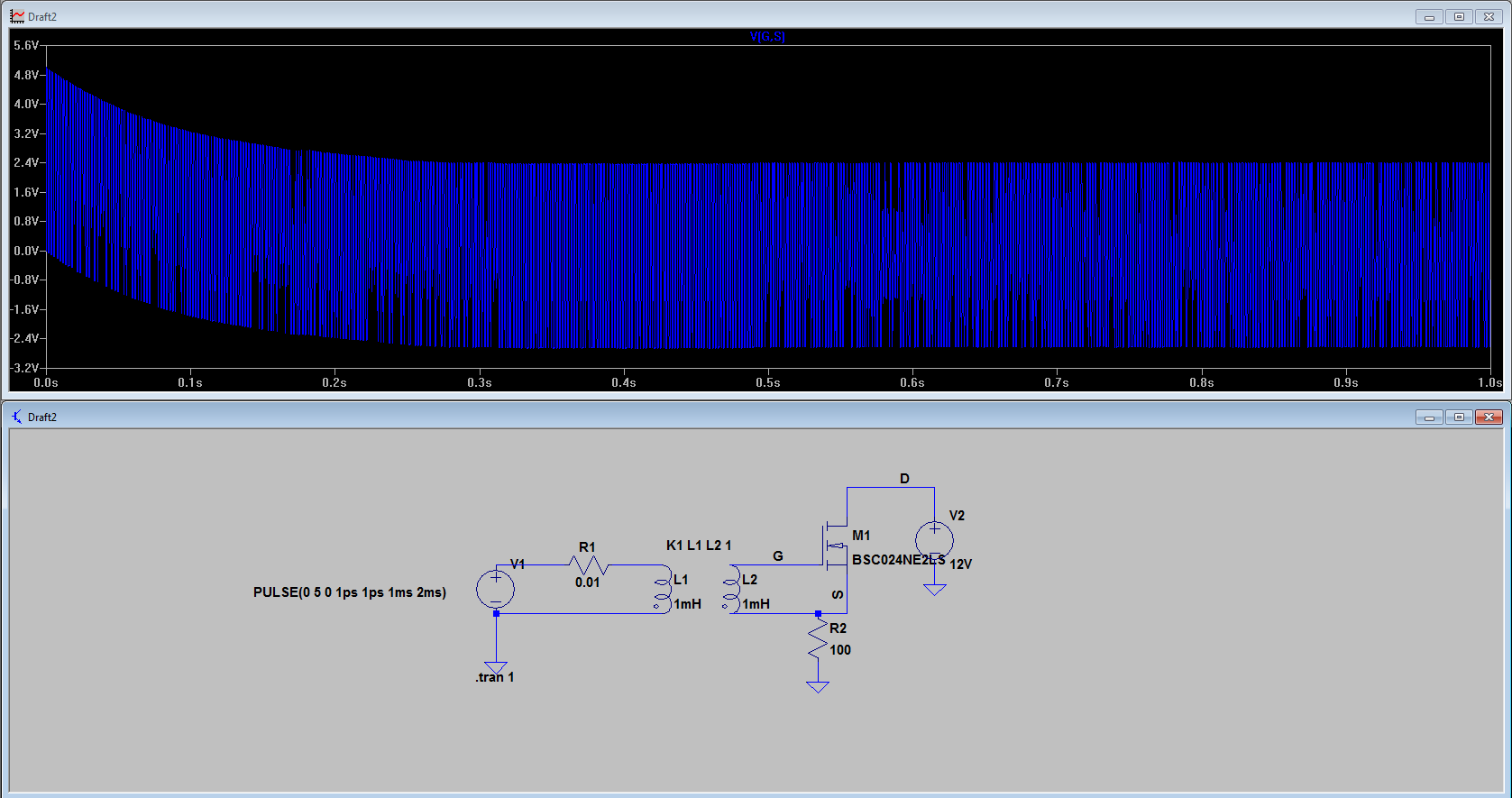Click the schematic window title Draft2

(x=42, y=417)
